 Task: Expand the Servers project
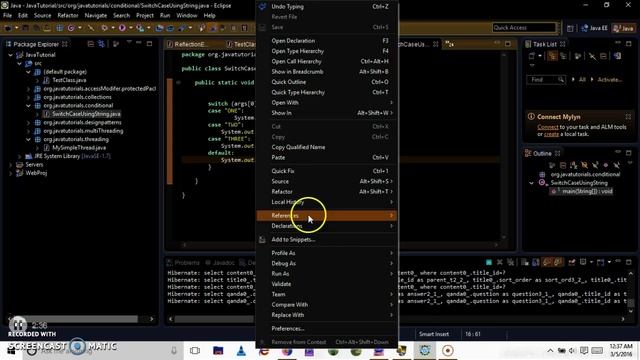pyautogui.click(x=10, y=165)
